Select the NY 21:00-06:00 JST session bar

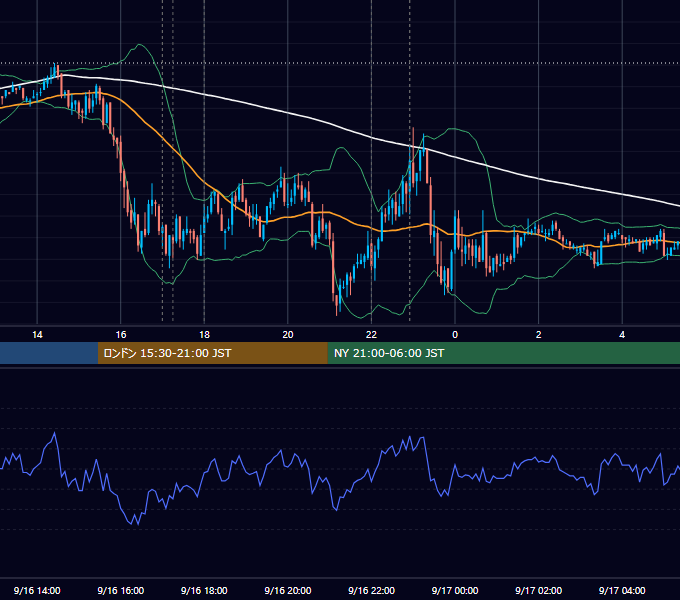[x=503, y=353]
